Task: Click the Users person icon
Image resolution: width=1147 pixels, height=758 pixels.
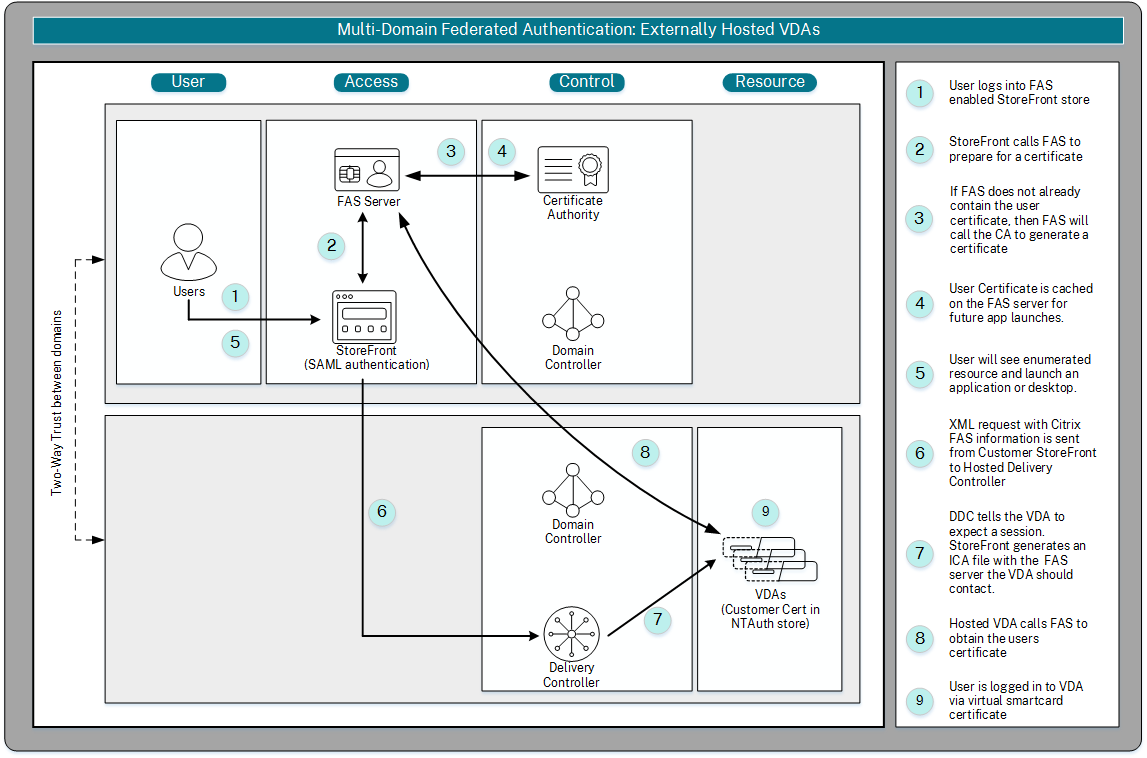Action: point(189,252)
